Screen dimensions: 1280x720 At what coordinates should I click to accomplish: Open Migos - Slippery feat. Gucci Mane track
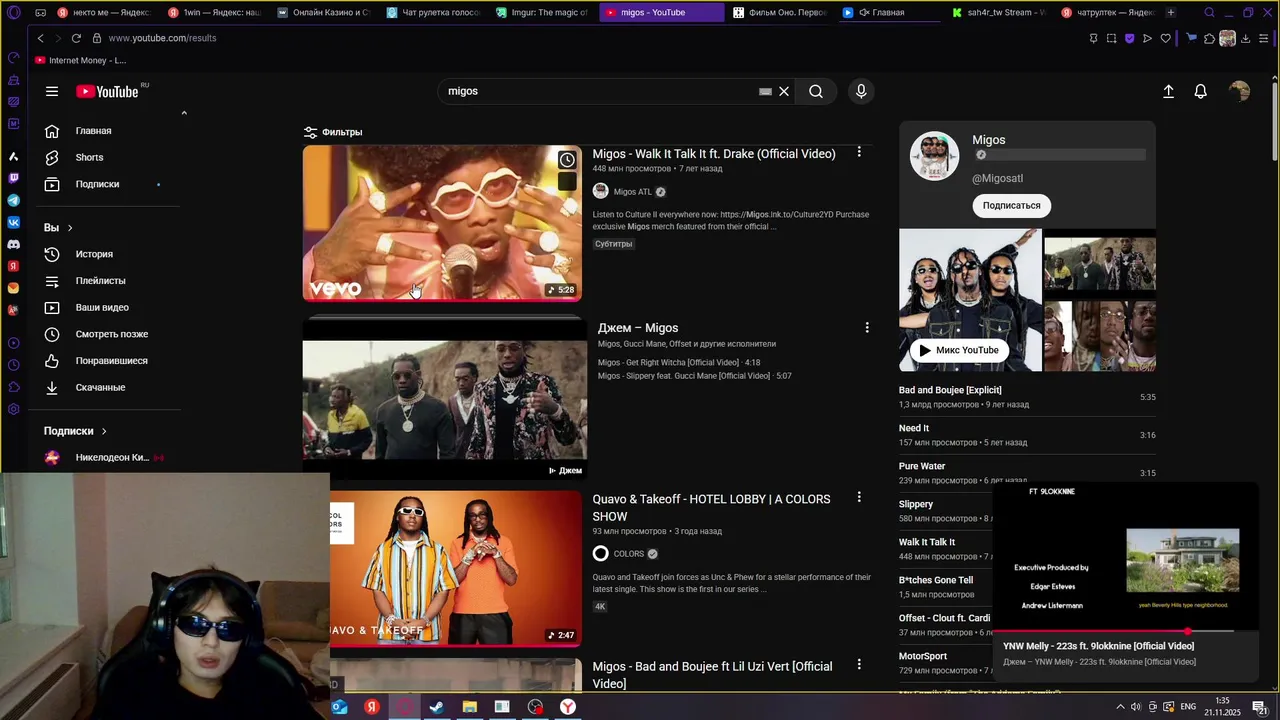tap(695, 376)
